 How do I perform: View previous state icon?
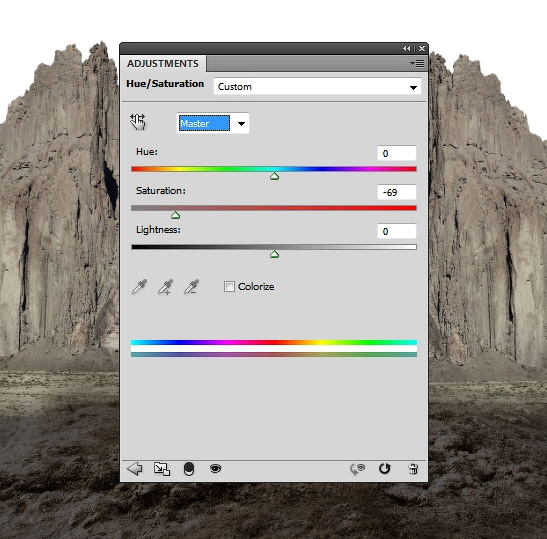358,469
